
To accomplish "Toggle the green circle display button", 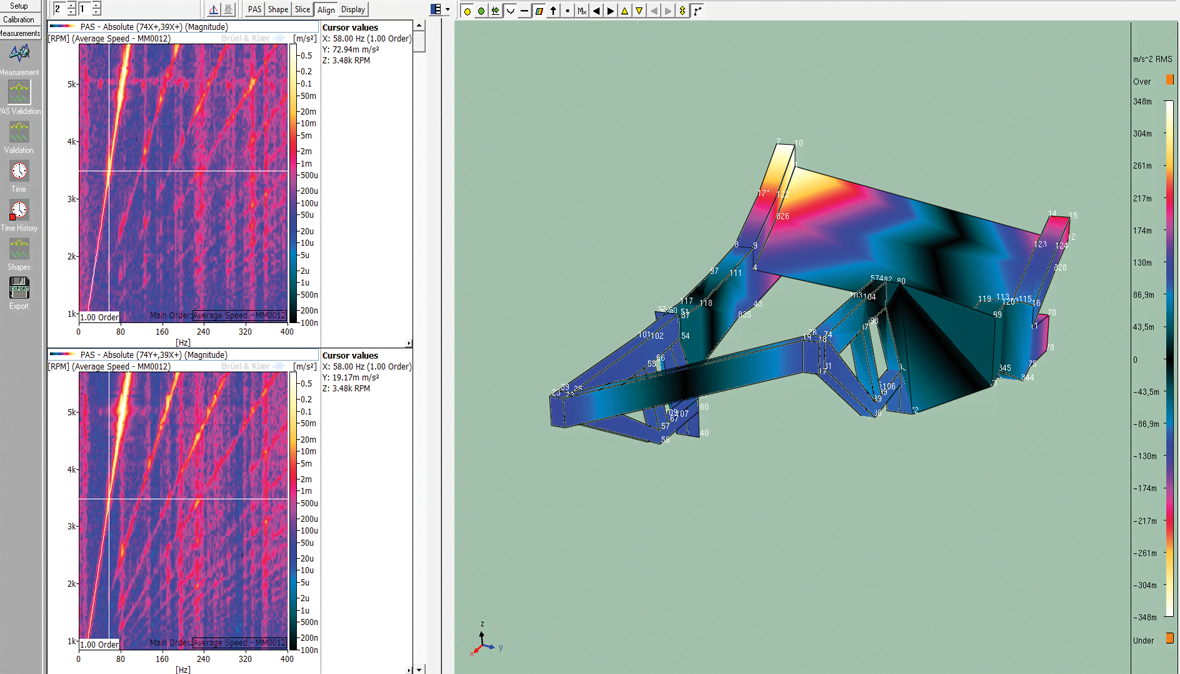I will (481, 11).
